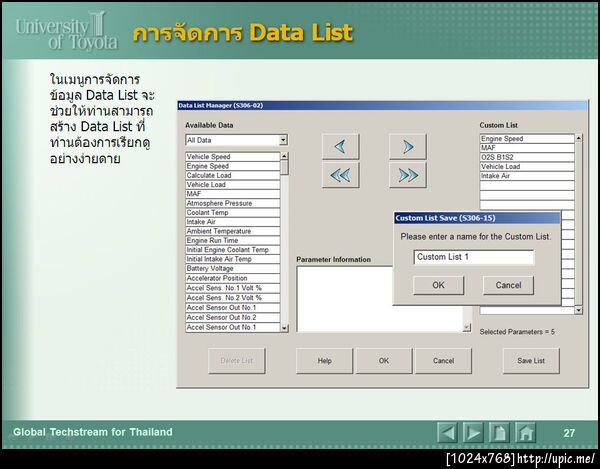Select Accel Sensor Out No.2 item
600x469 pixels.
coord(233,318)
